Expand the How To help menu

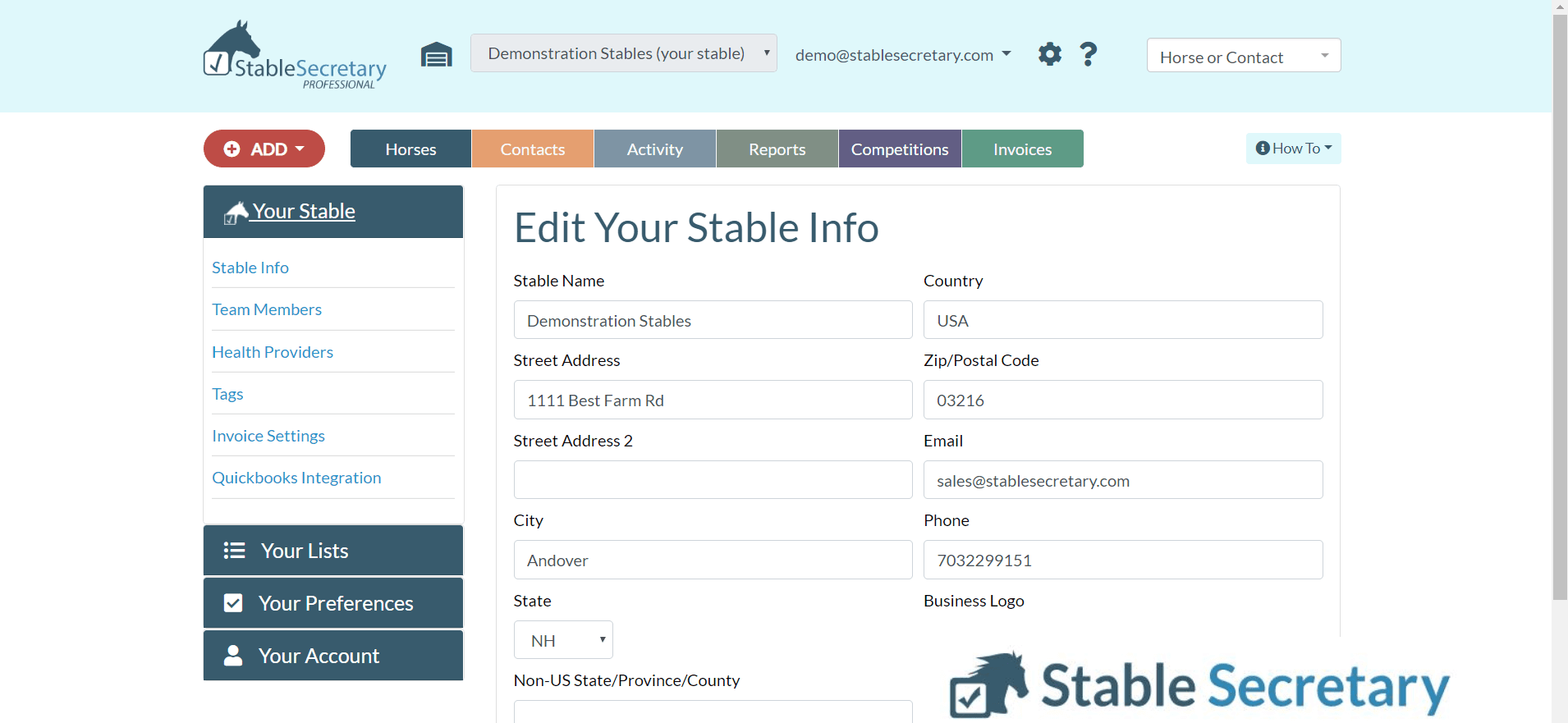tap(1293, 149)
